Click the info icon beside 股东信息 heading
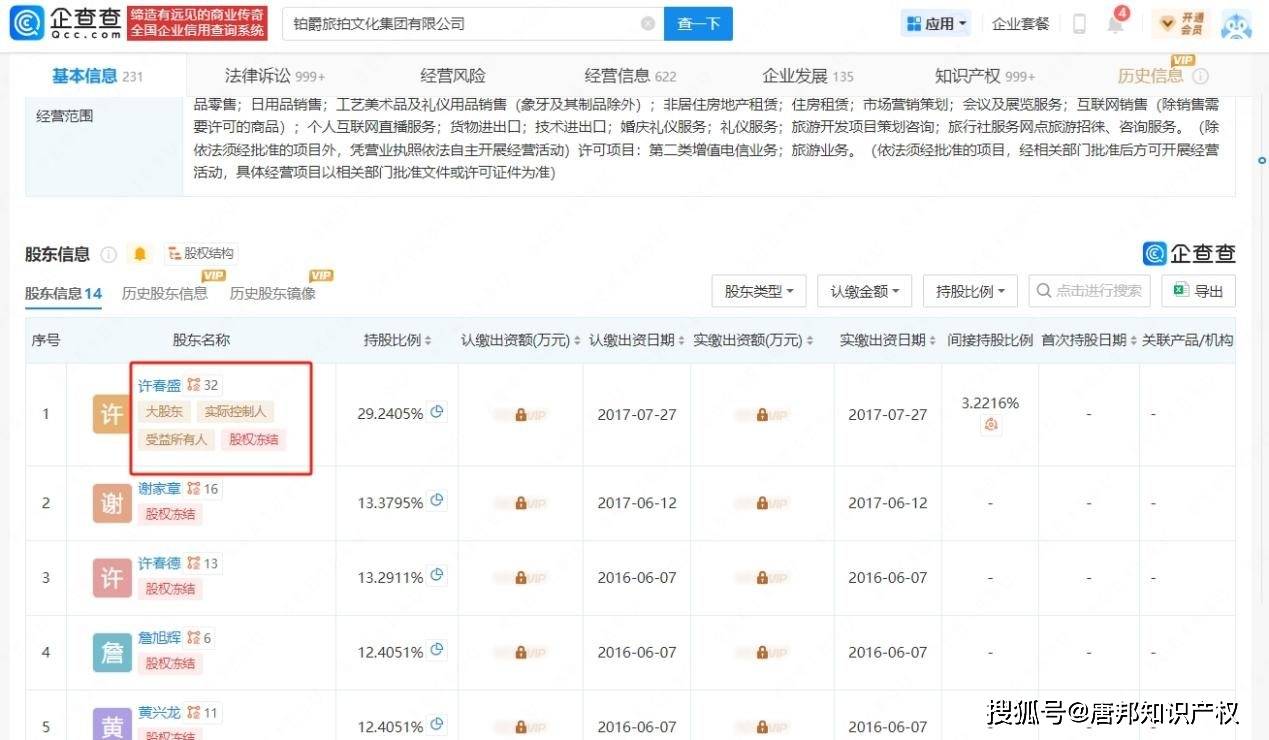The width and height of the screenshot is (1269, 740). [109, 254]
